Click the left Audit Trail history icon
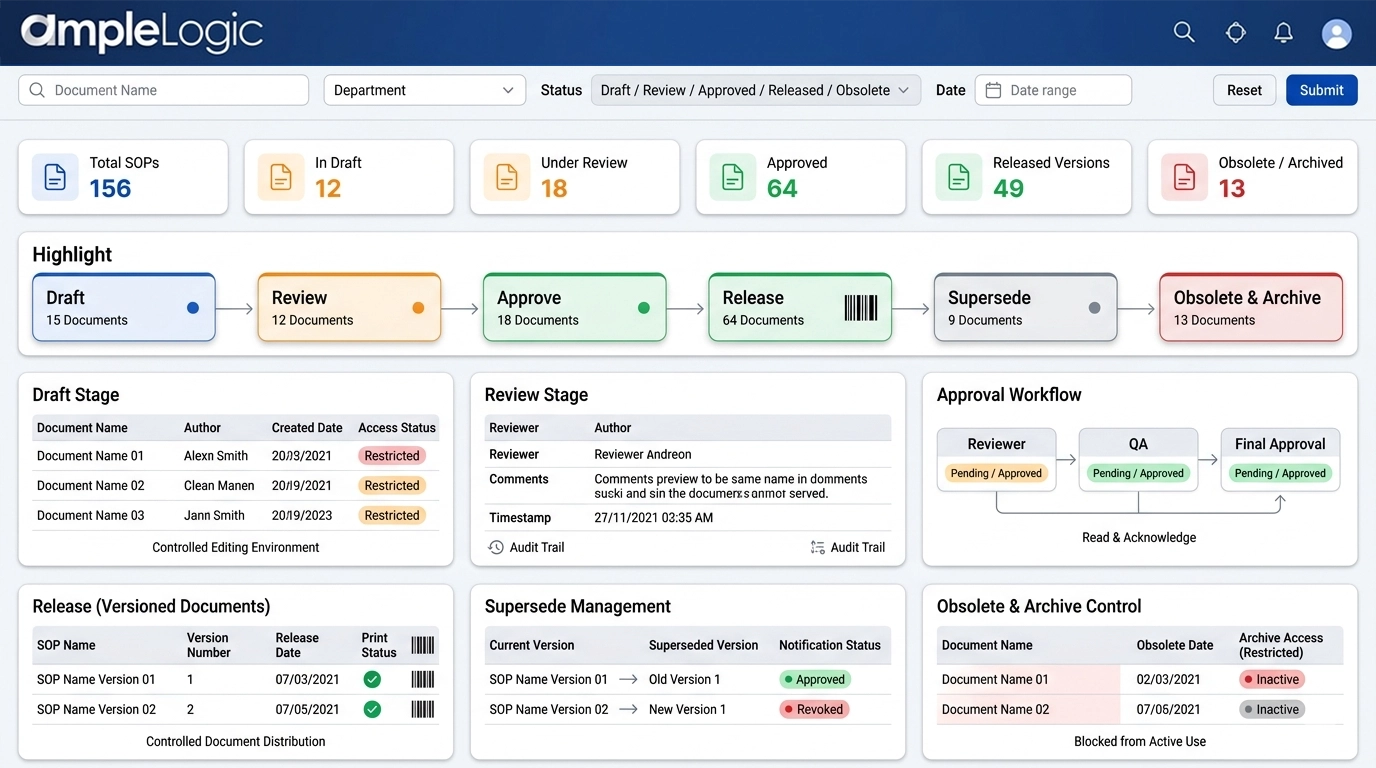The width and height of the screenshot is (1376, 768). [x=496, y=547]
